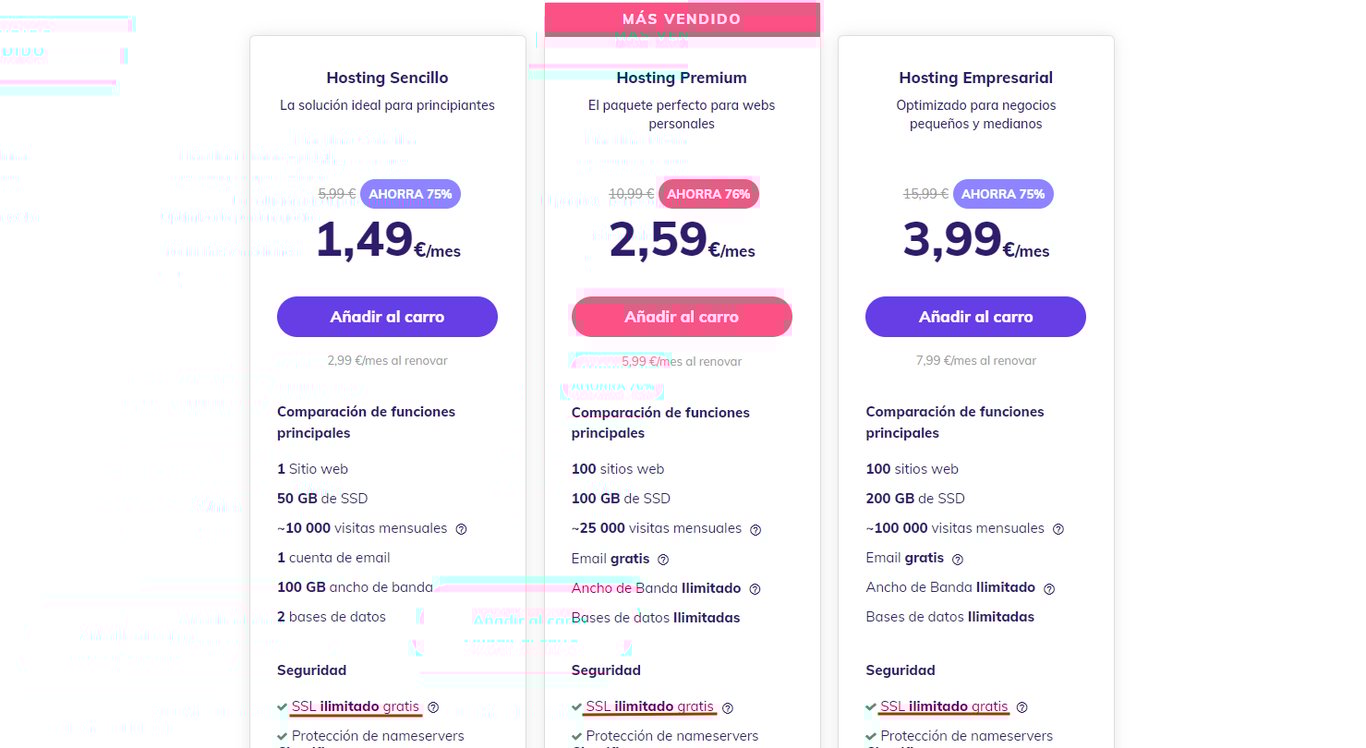1366x748 pixels.
Task: Open SSL ilimitado gratis link in Hosting Premium
Action: click(x=649, y=706)
